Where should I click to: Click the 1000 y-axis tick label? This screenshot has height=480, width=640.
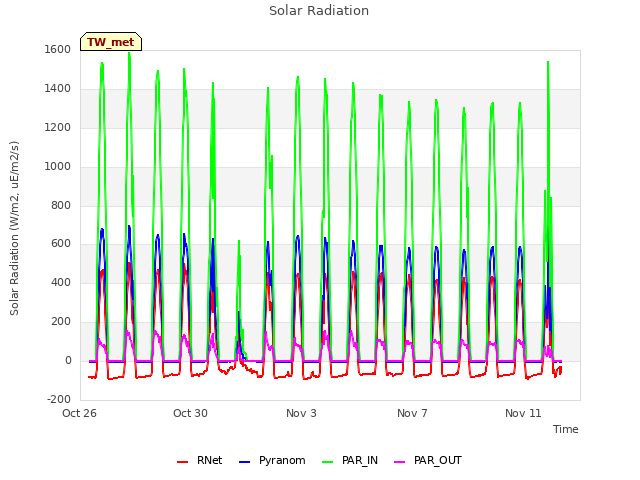coord(58,166)
